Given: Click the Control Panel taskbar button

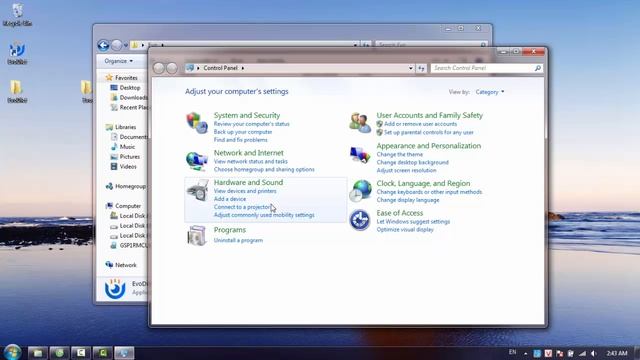Looking at the screenshot, I should point(124,353).
